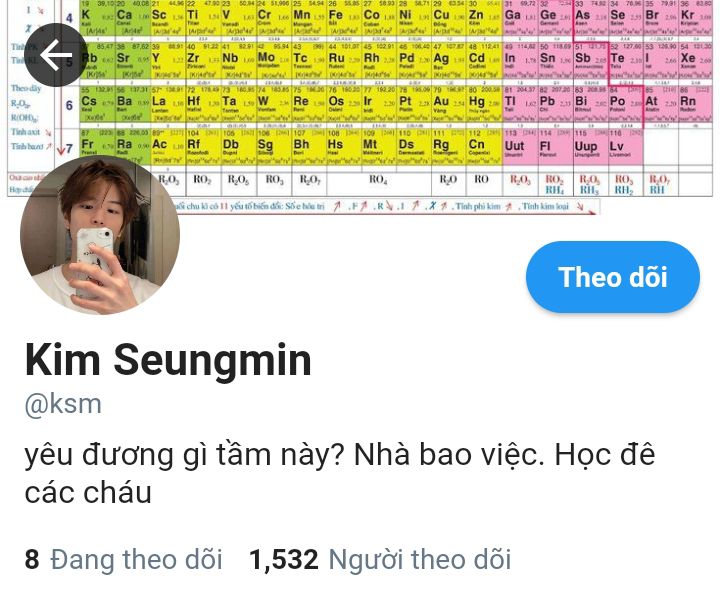Image resolution: width=720 pixels, height=606 pixels.
Task: Click the Fe cell in header periodic table
Action: (x=343, y=18)
